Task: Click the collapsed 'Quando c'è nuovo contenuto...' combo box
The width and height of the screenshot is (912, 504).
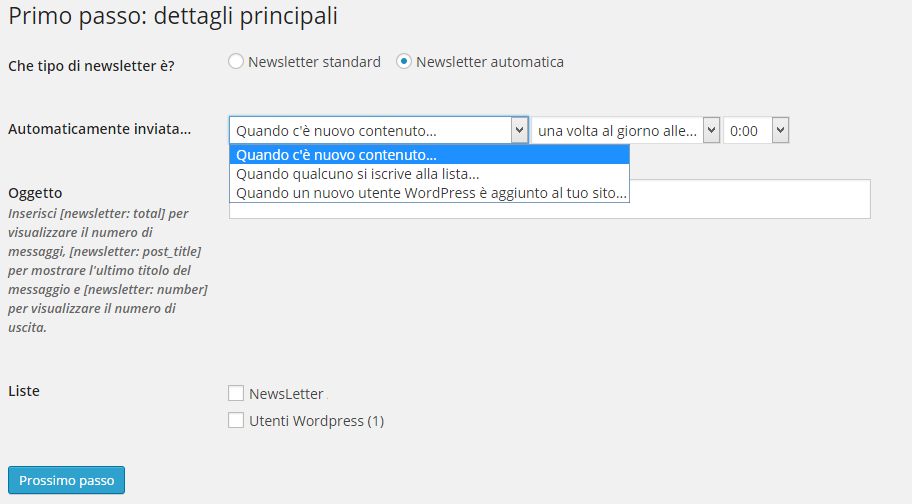Action: click(379, 130)
